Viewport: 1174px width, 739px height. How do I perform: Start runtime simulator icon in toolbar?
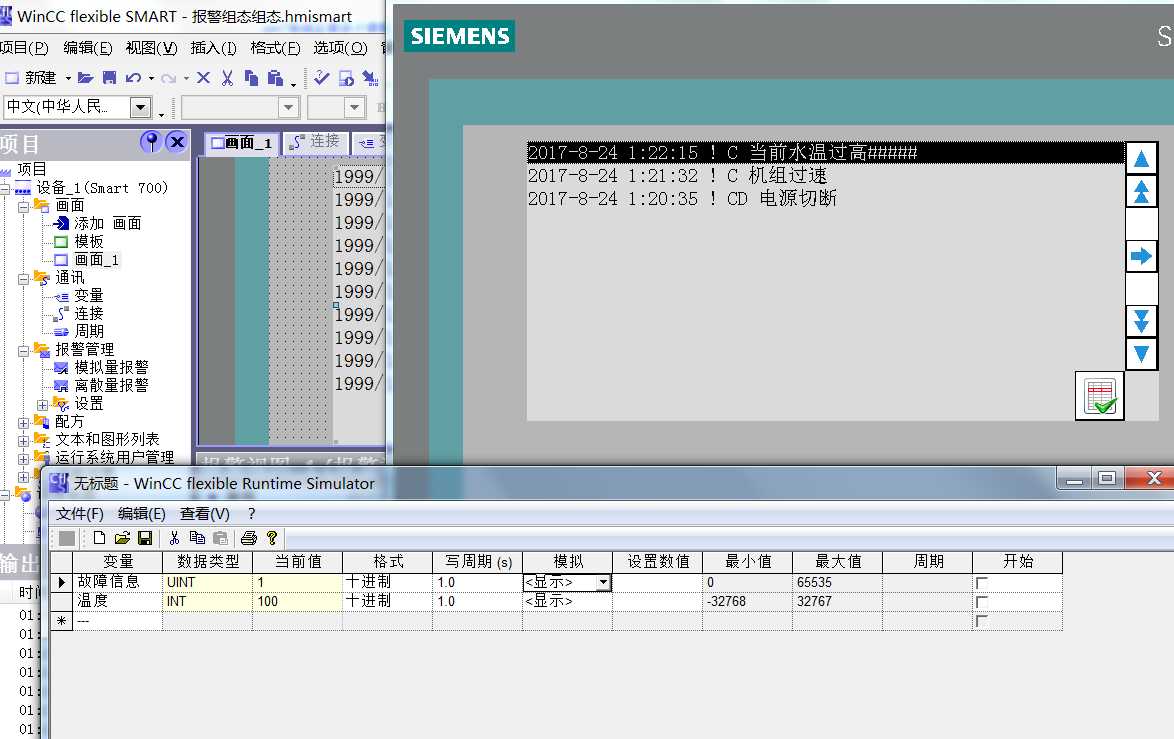tap(346, 77)
